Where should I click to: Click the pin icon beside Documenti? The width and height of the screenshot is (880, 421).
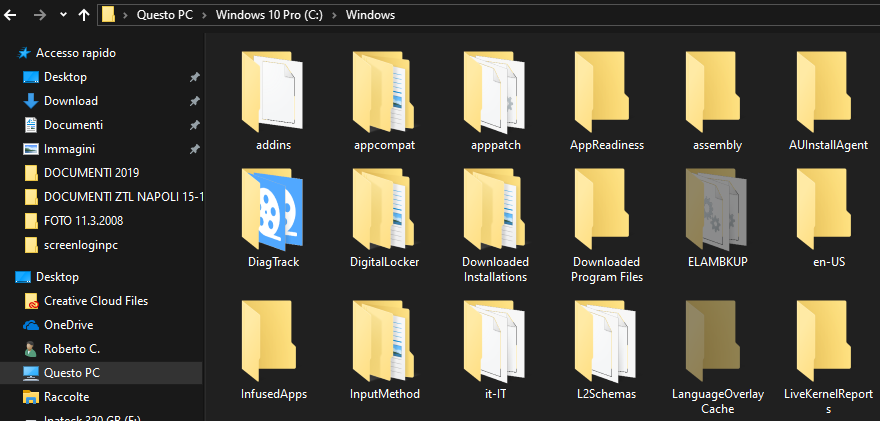tap(194, 125)
